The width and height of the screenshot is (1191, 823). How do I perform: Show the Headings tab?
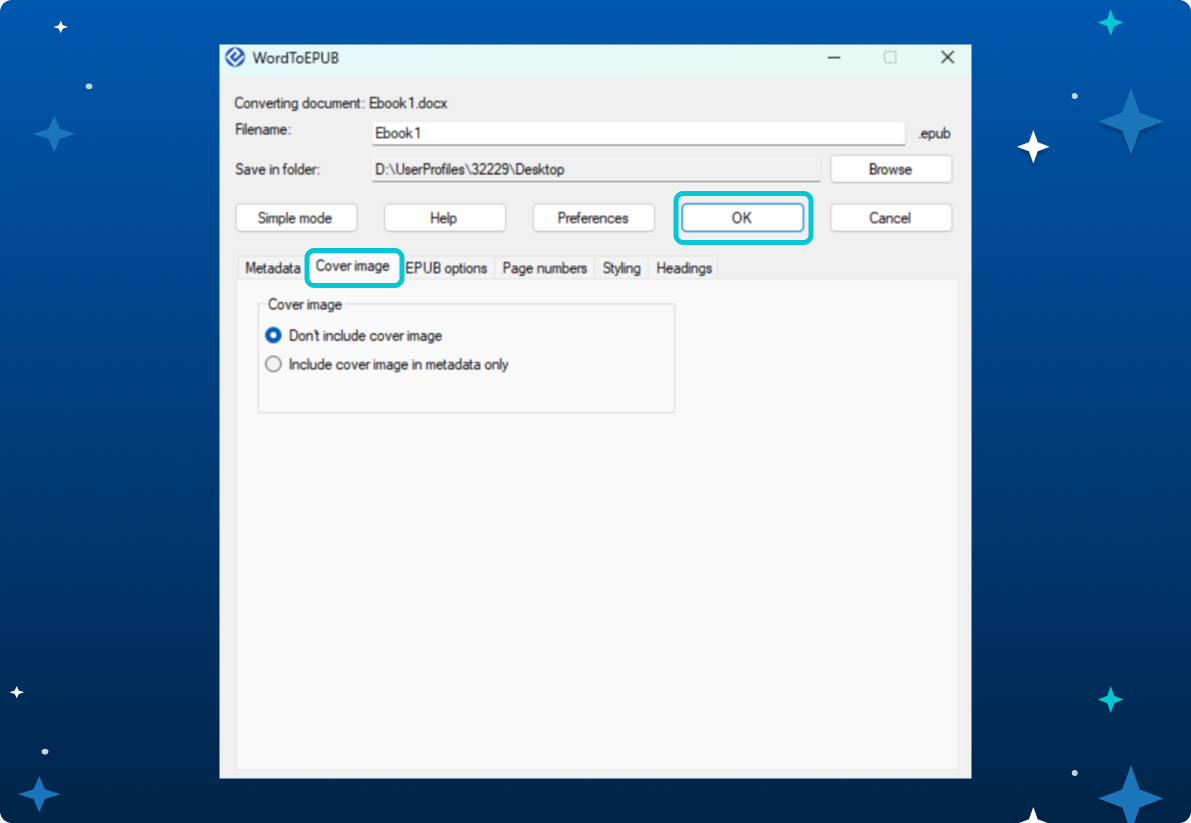click(x=684, y=268)
